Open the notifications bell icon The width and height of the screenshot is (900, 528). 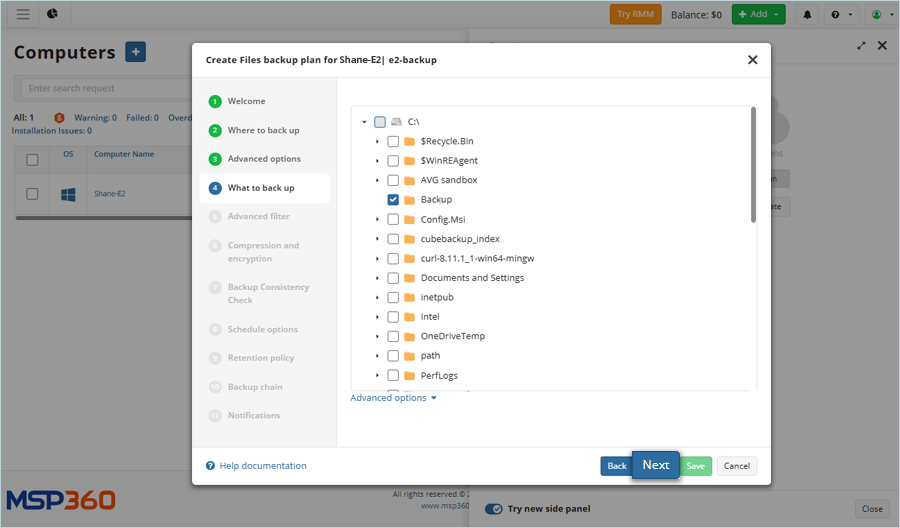[807, 14]
